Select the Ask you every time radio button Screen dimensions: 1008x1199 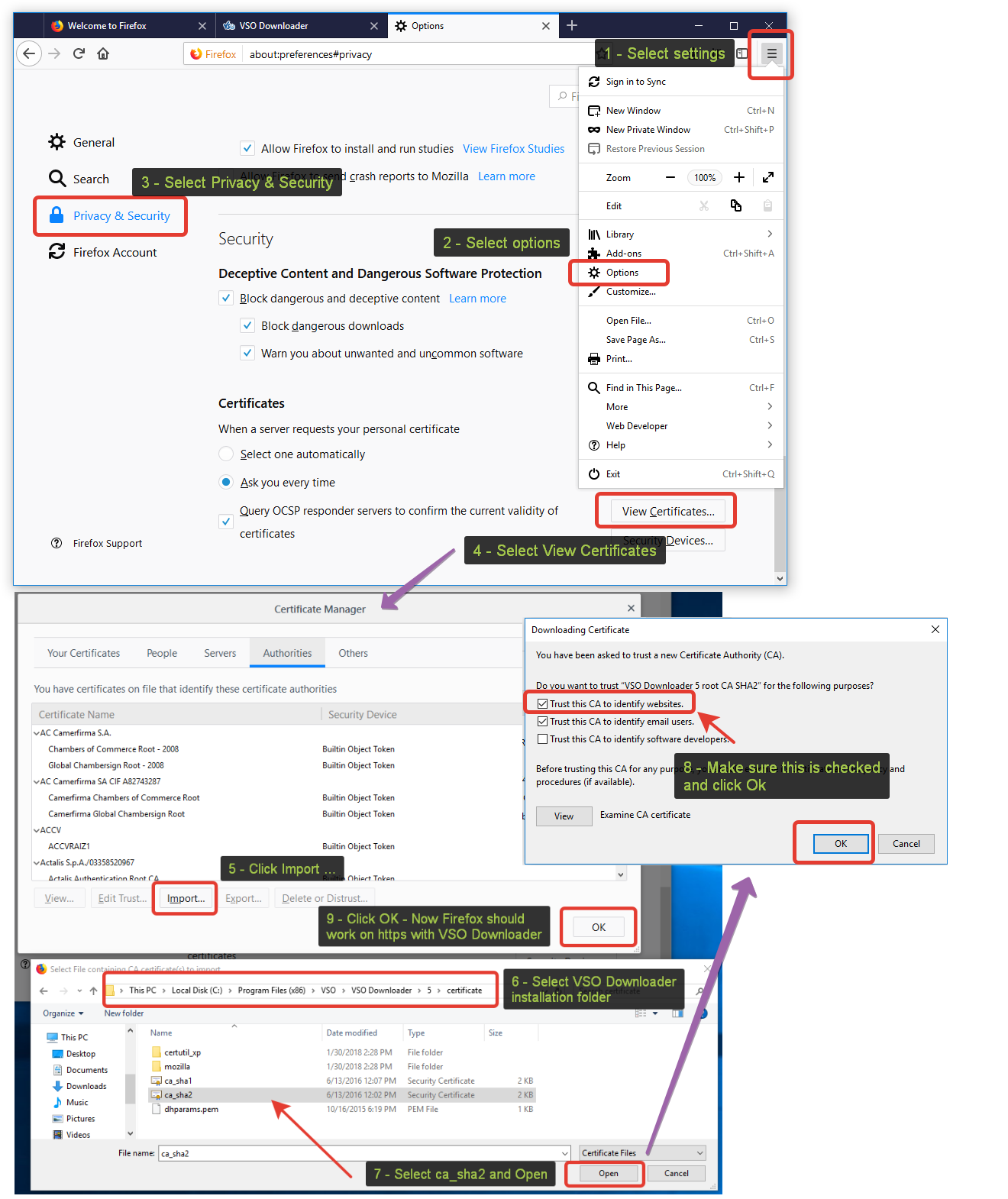[226, 482]
